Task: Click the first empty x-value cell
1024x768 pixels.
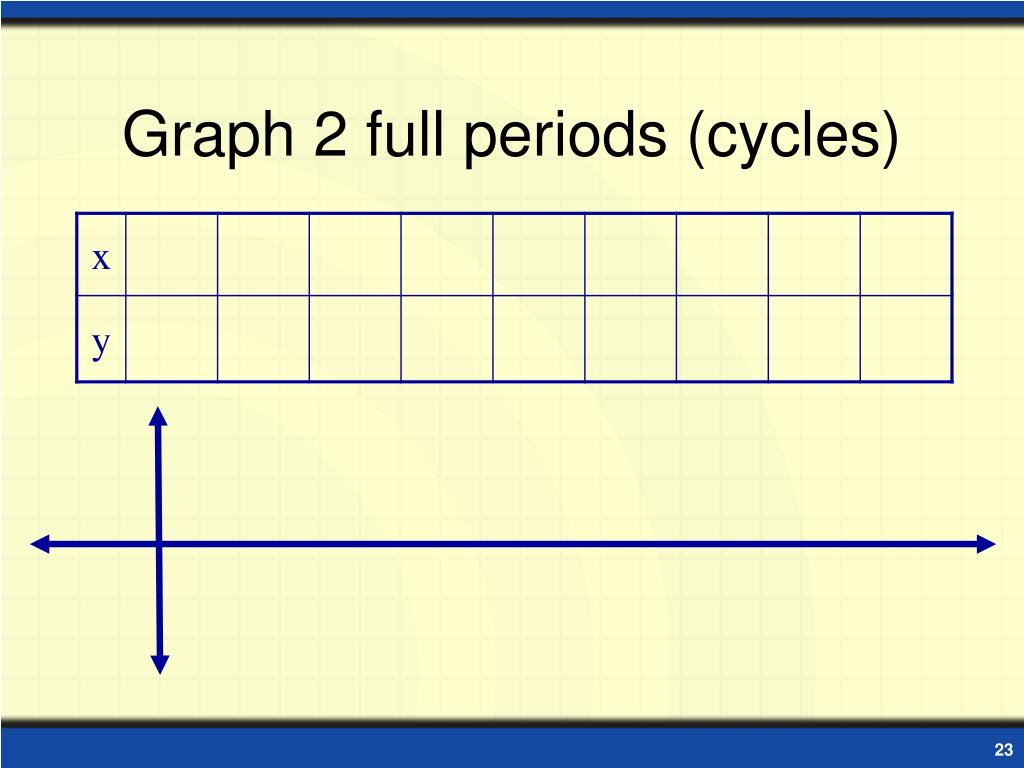Action: pyautogui.click(x=171, y=255)
